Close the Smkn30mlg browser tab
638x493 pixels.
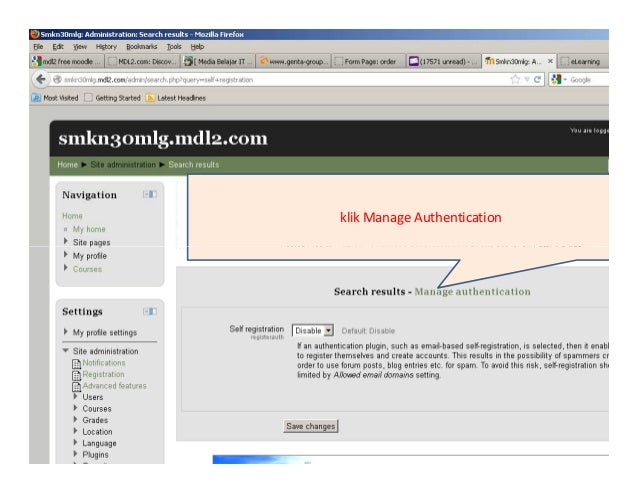coord(550,61)
